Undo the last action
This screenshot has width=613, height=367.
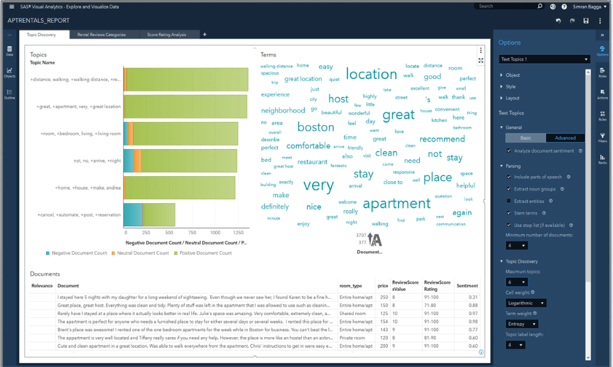coord(558,21)
